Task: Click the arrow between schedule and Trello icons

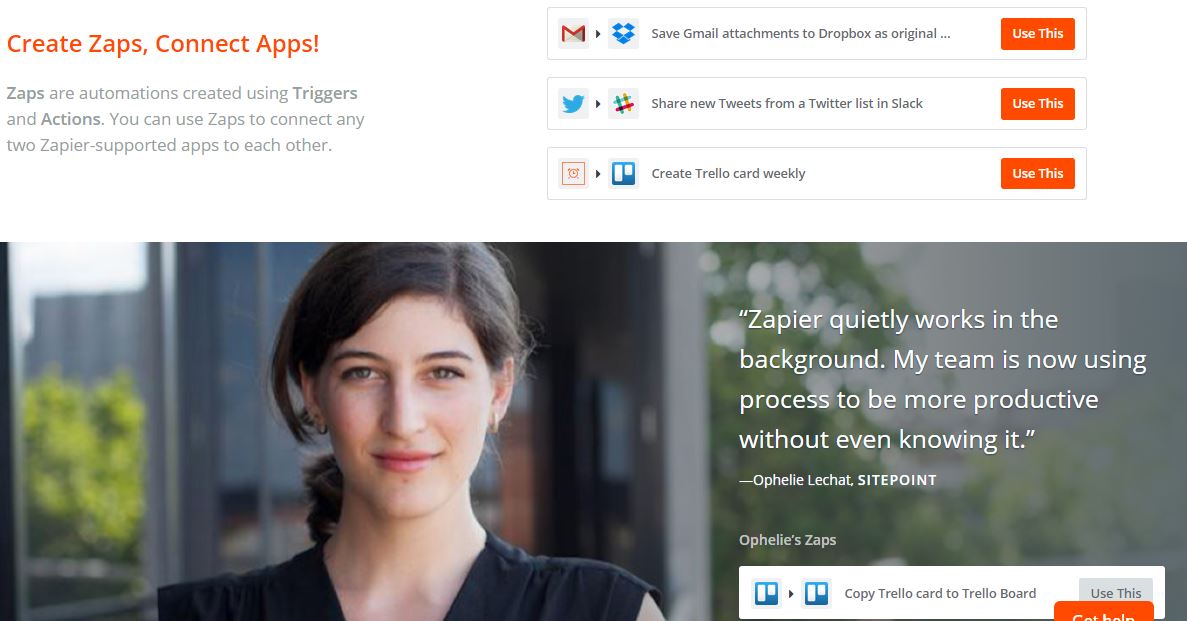Action: [x=598, y=173]
